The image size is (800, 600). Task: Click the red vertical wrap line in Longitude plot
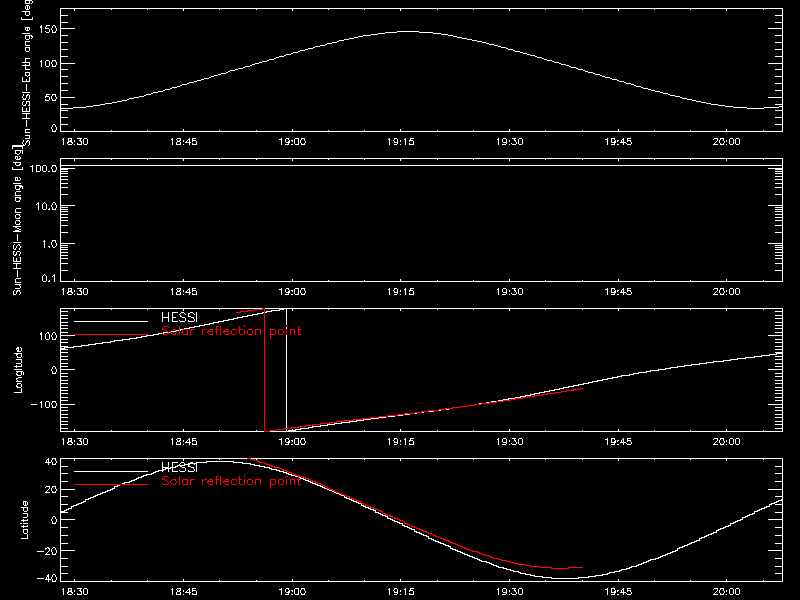coord(264,370)
